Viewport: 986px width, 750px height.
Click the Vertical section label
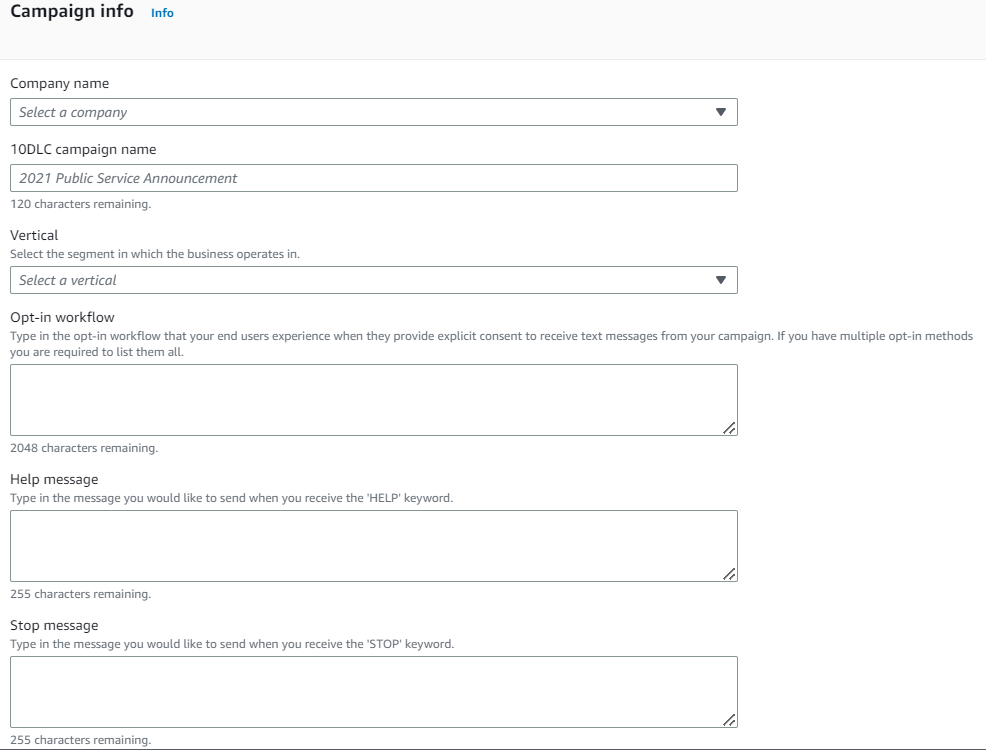[x=33, y=234]
